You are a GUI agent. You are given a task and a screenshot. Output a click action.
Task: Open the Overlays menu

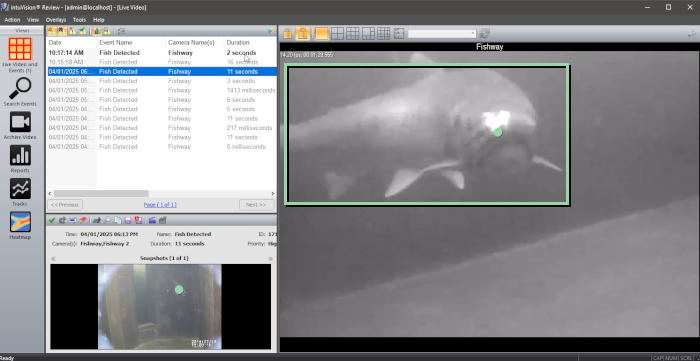click(x=56, y=20)
